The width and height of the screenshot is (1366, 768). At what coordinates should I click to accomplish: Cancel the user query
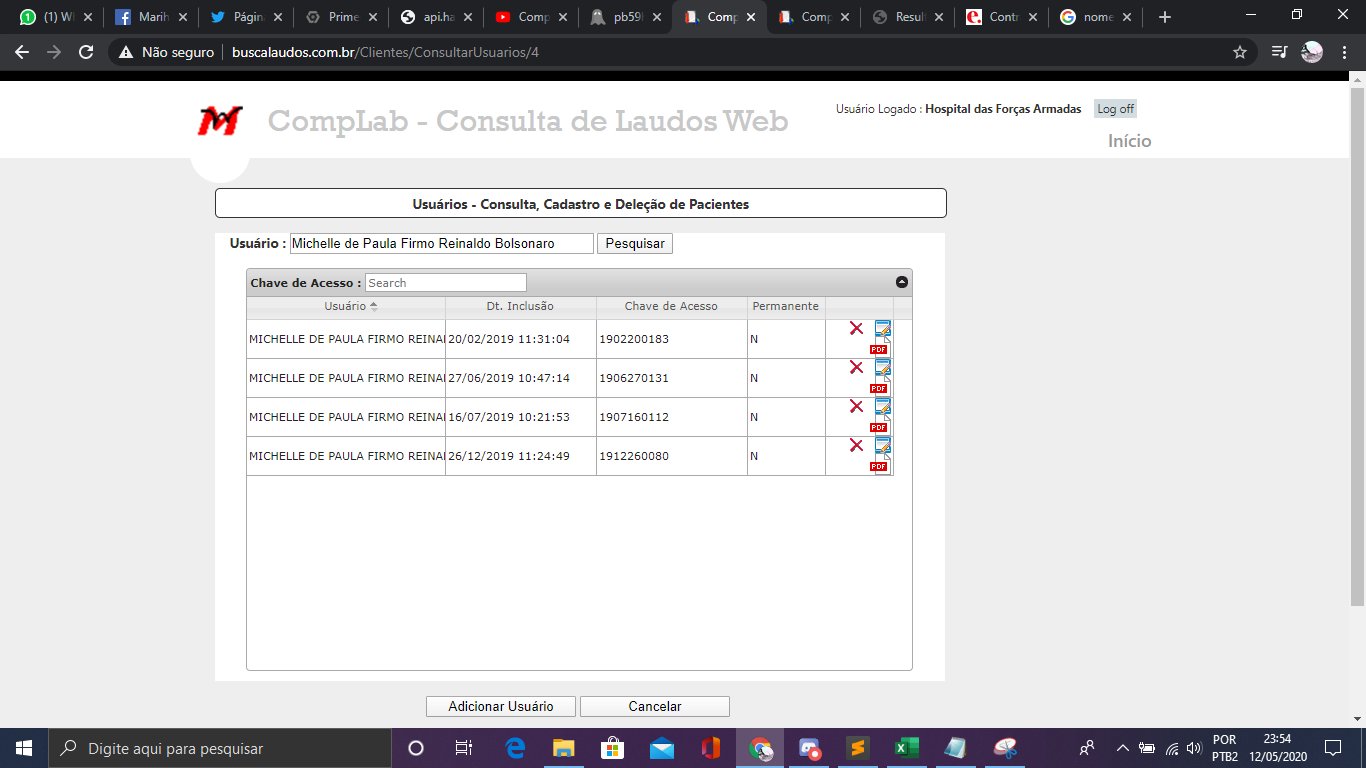(655, 706)
